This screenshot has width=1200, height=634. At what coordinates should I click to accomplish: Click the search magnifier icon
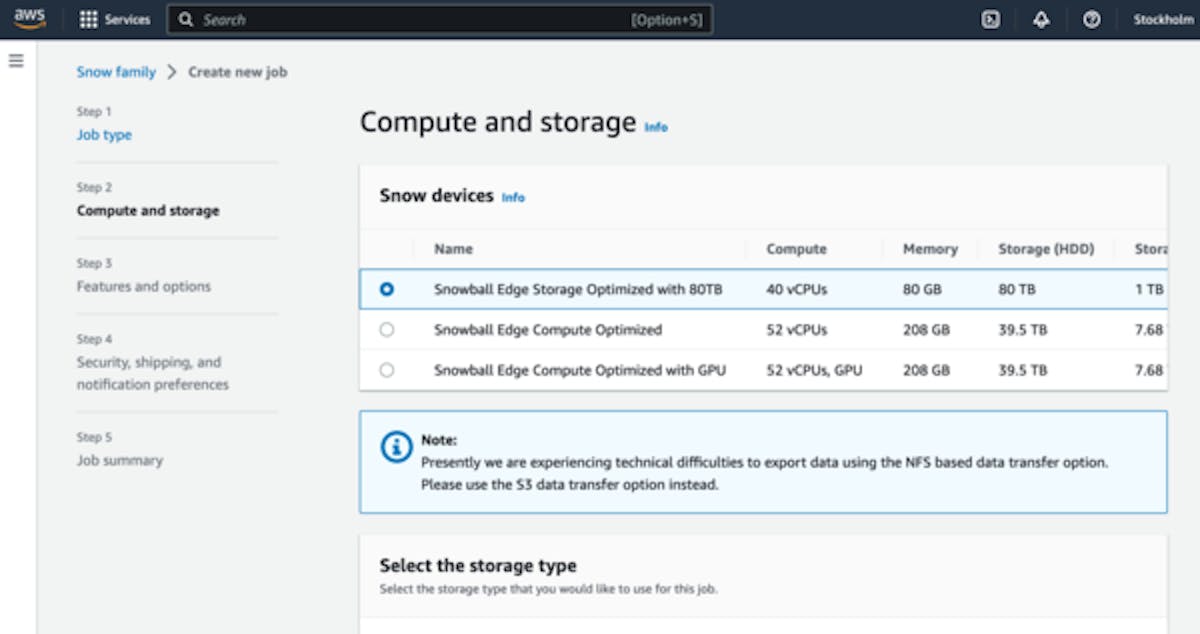pos(185,20)
